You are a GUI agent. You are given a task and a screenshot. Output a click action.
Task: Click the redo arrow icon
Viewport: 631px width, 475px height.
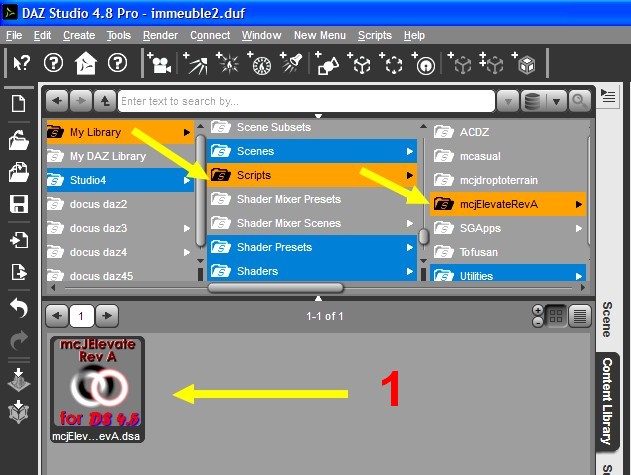pos(19,341)
